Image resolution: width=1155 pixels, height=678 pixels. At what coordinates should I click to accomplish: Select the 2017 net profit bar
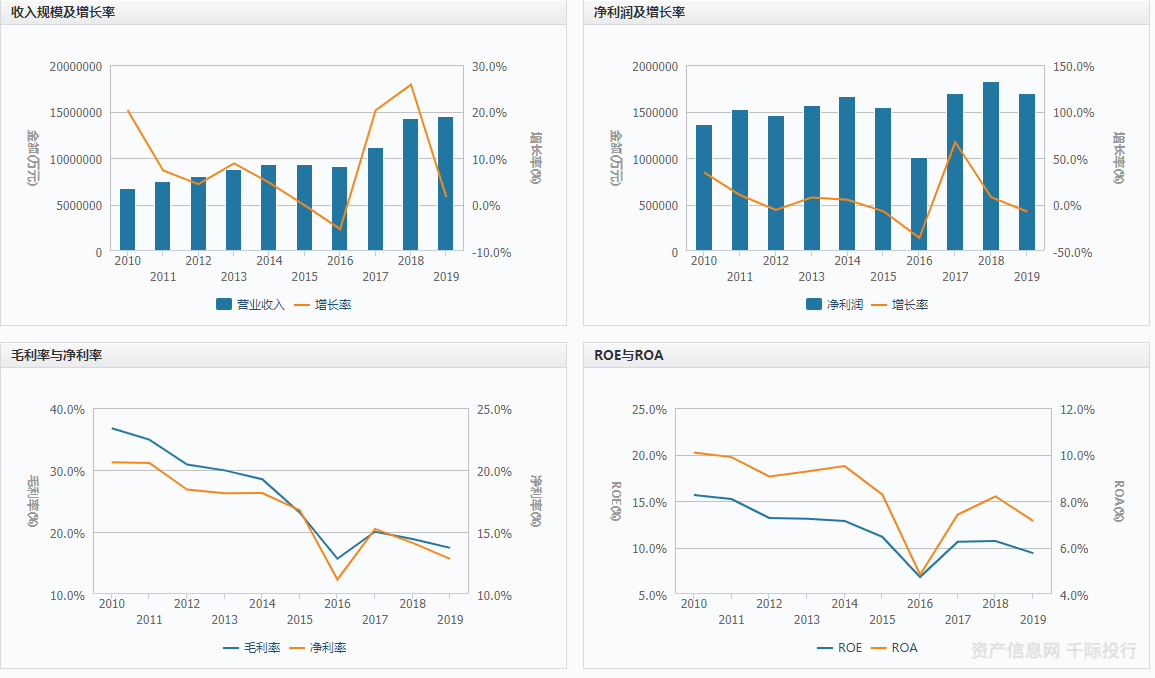point(955,172)
